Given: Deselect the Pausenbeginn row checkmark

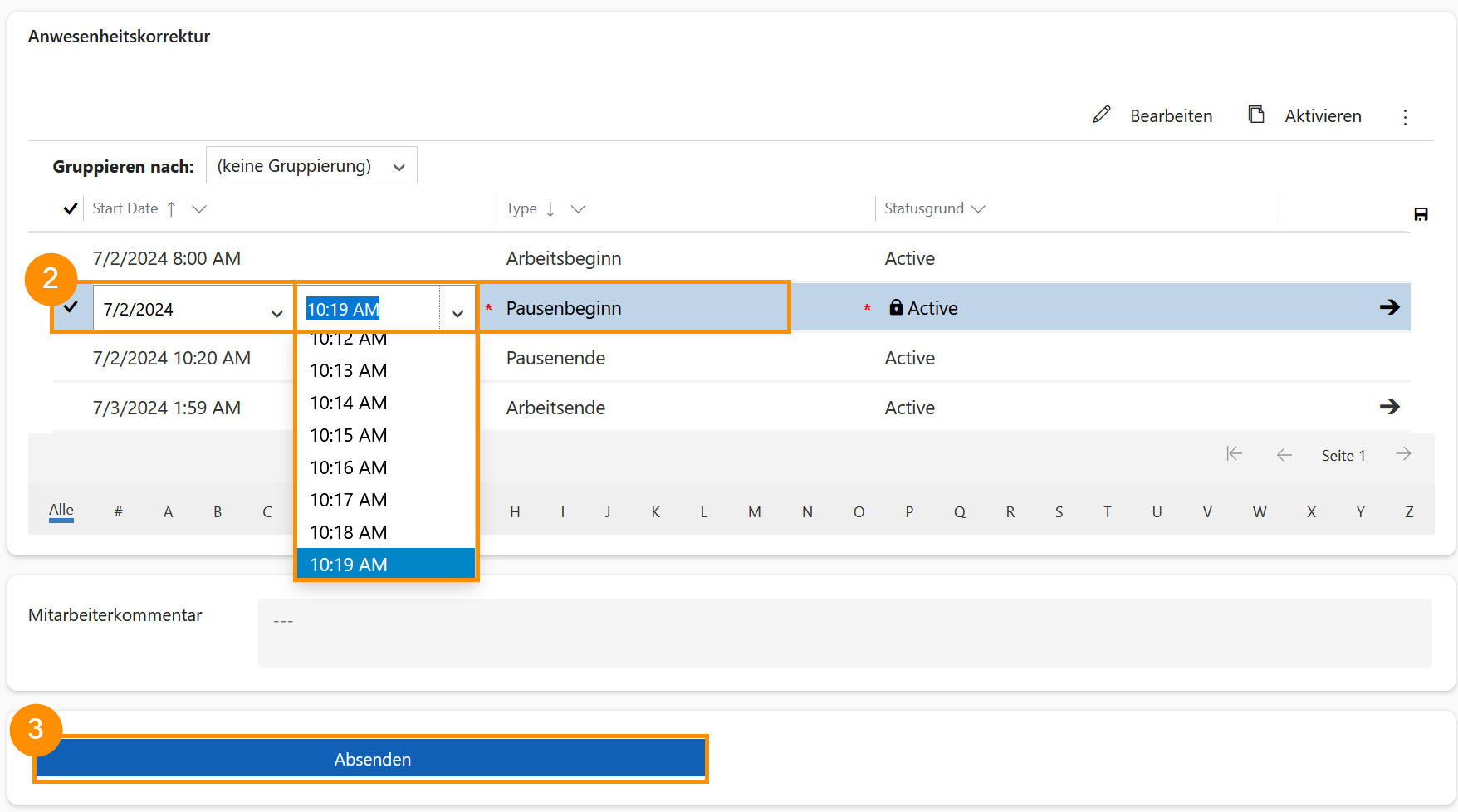Looking at the screenshot, I should (x=71, y=307).
